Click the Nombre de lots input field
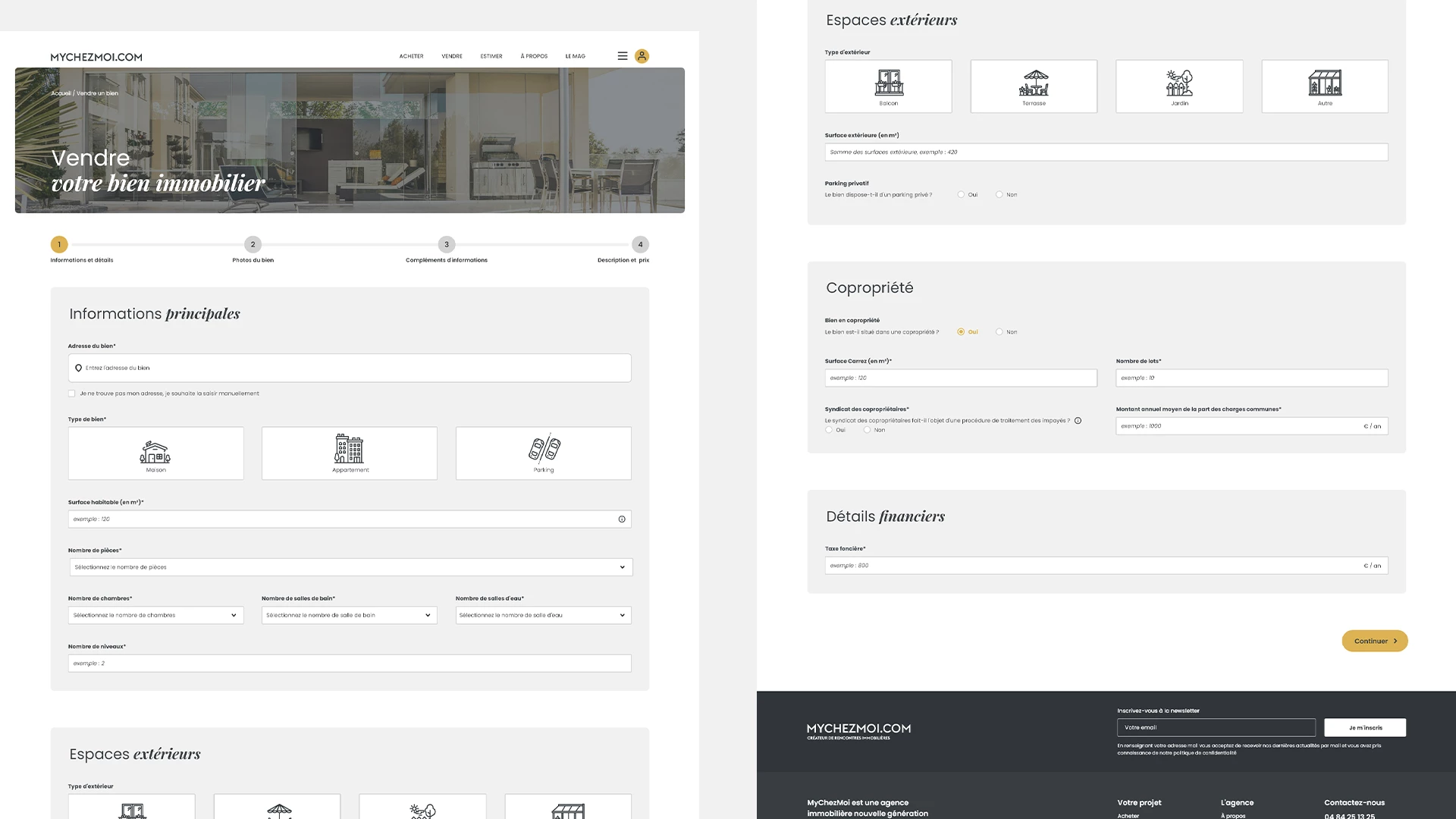The image size is (1456, 819). 1252,378
